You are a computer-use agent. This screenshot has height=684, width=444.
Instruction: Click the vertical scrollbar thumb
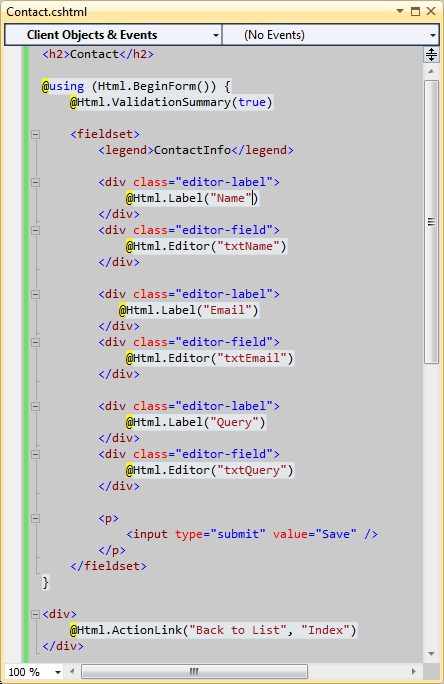(x=431, y=222)
